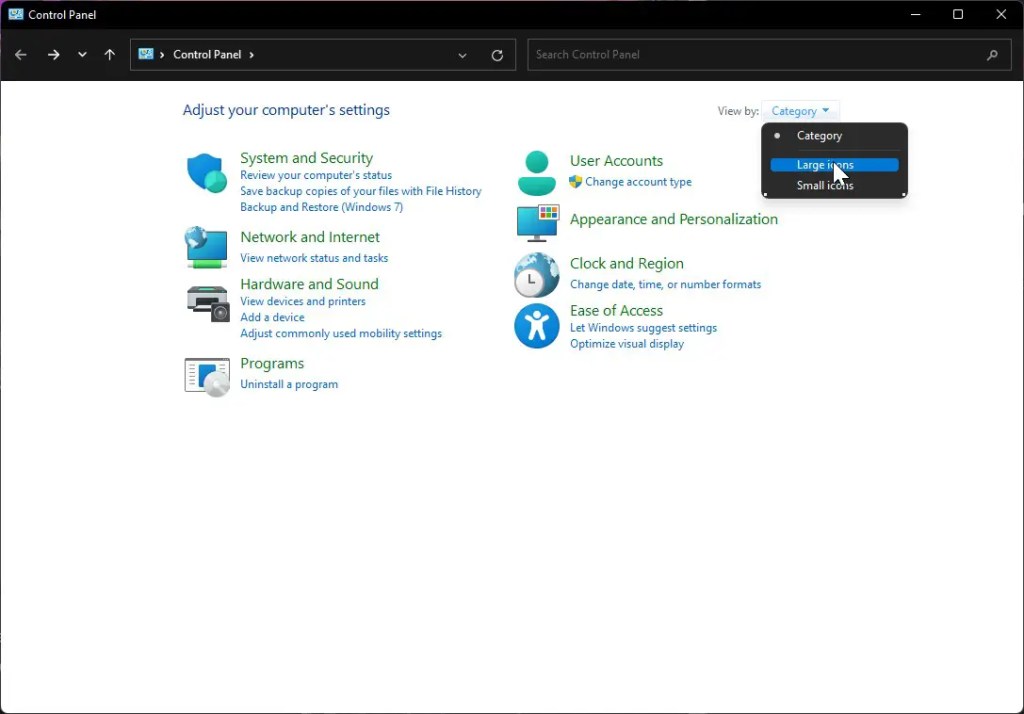Click the Uninstall a program link
The image size is (1024, 714).
289,384
